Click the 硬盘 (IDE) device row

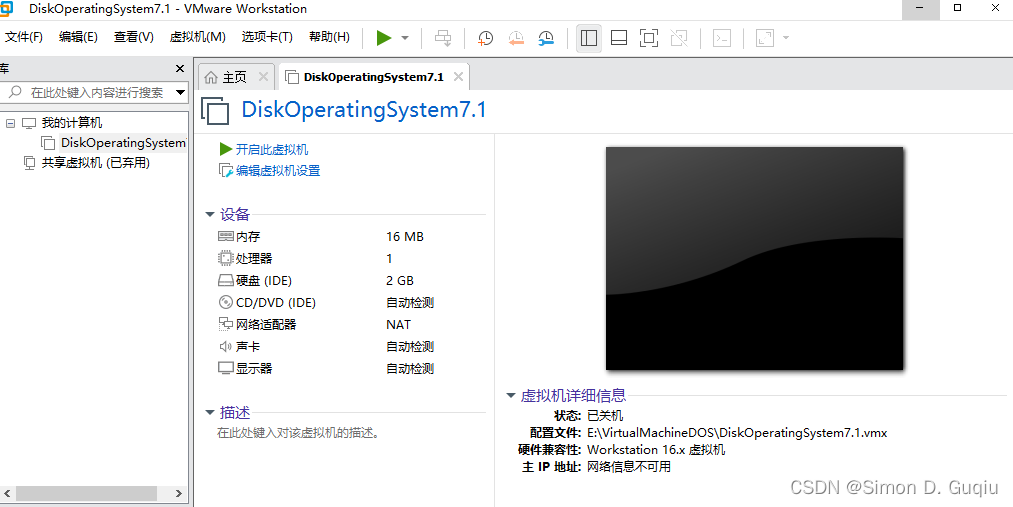click(351, 280)
